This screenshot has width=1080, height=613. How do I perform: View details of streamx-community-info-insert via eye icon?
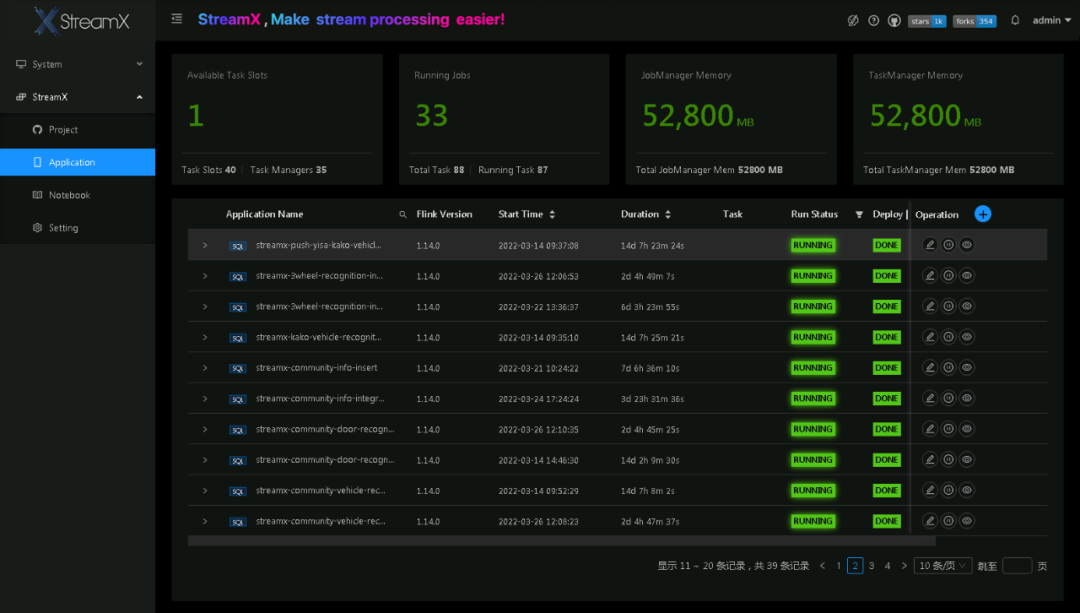tap(967, 368)
